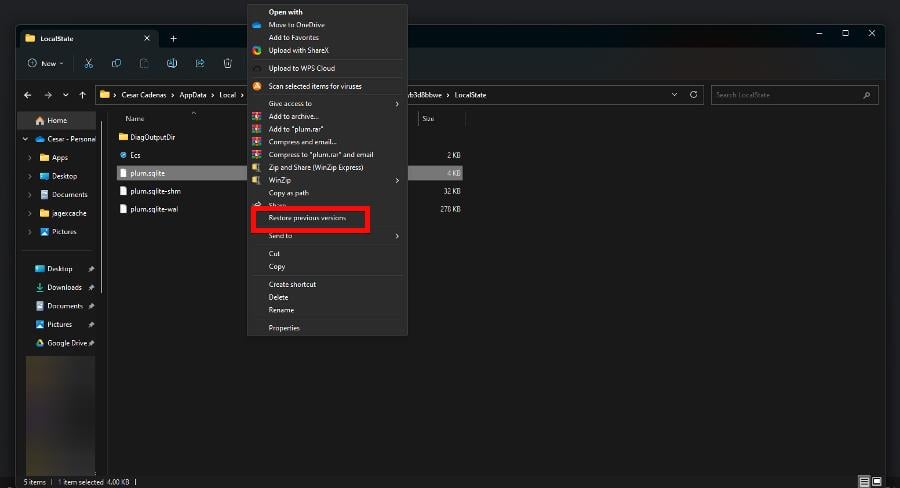Choose Compress to "plum.rar" and email

[x=327, y=154]
